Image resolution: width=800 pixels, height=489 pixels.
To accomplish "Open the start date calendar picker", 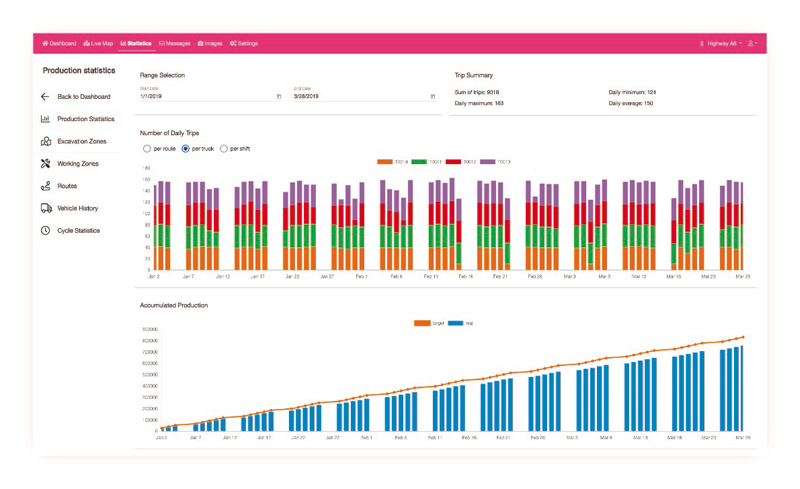I will (x=278, y=97).
